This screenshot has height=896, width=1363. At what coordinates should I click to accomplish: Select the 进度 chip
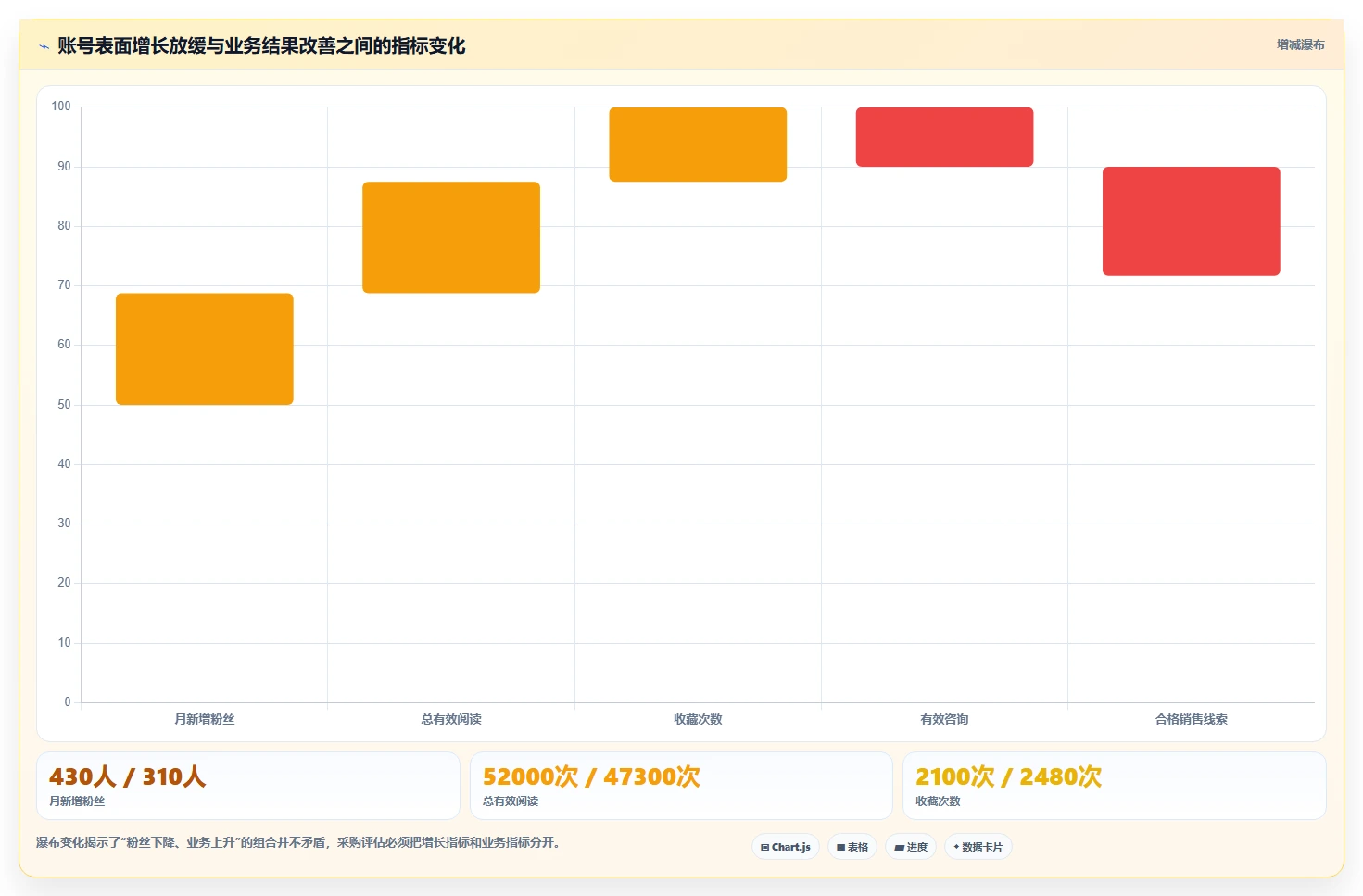click(911, 847)
